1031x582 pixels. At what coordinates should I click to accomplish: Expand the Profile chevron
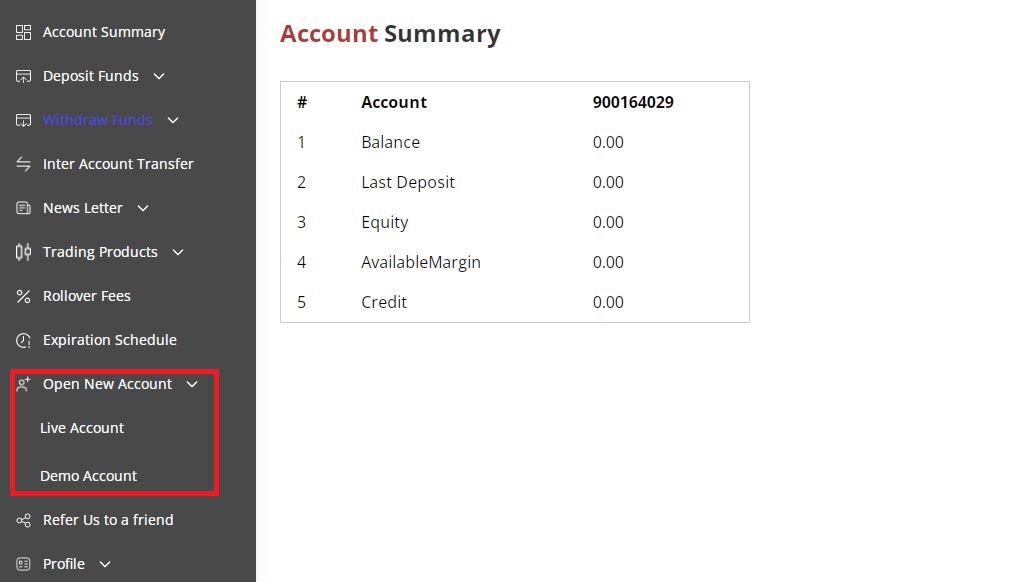pyautogui.click(x=105, y=564)
